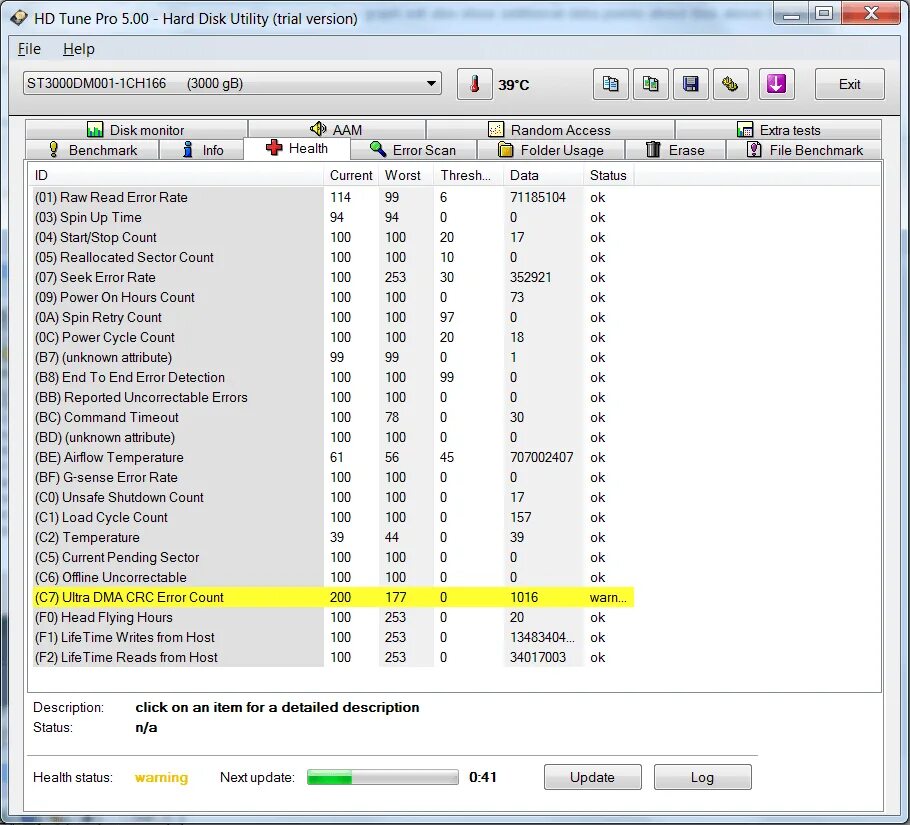Sort by the ID column header
This screenshot has height=825, width=910.
coord(176,175)
